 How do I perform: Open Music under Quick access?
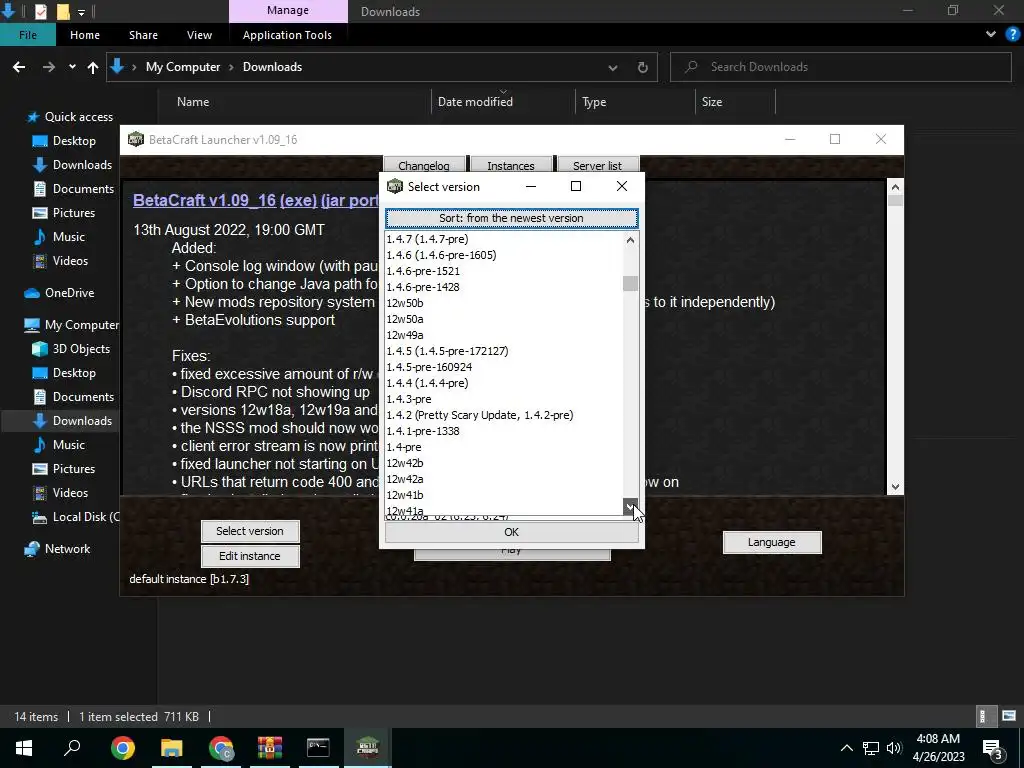click(69, 236)
